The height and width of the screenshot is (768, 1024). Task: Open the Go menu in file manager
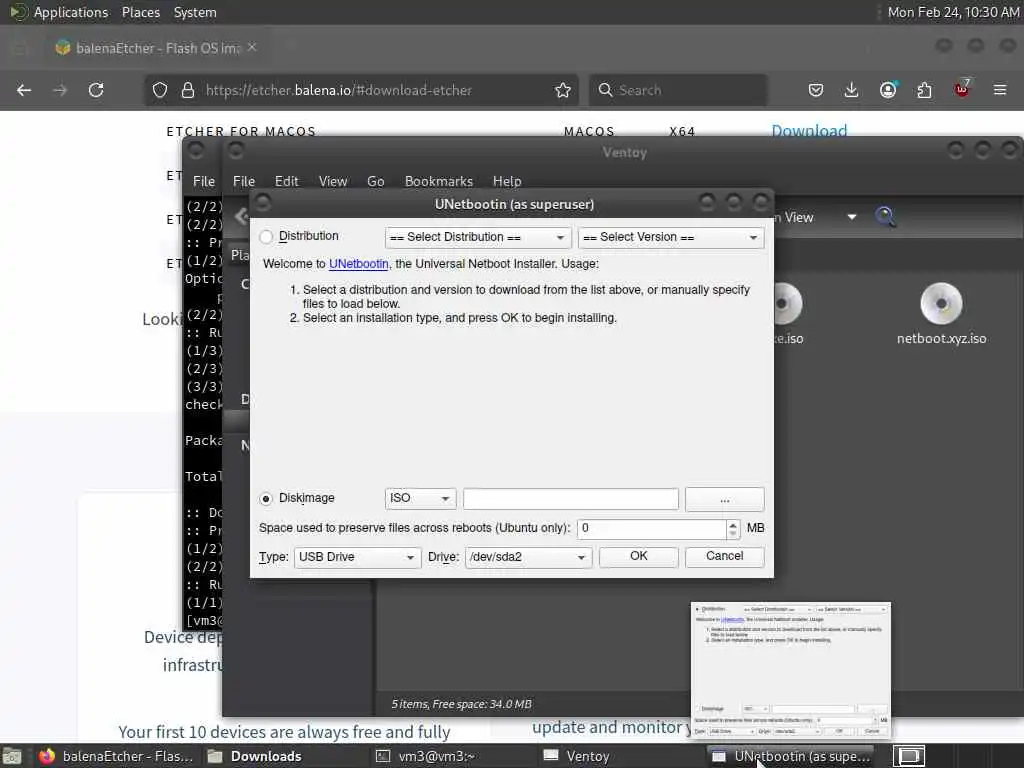coord(376,181)
